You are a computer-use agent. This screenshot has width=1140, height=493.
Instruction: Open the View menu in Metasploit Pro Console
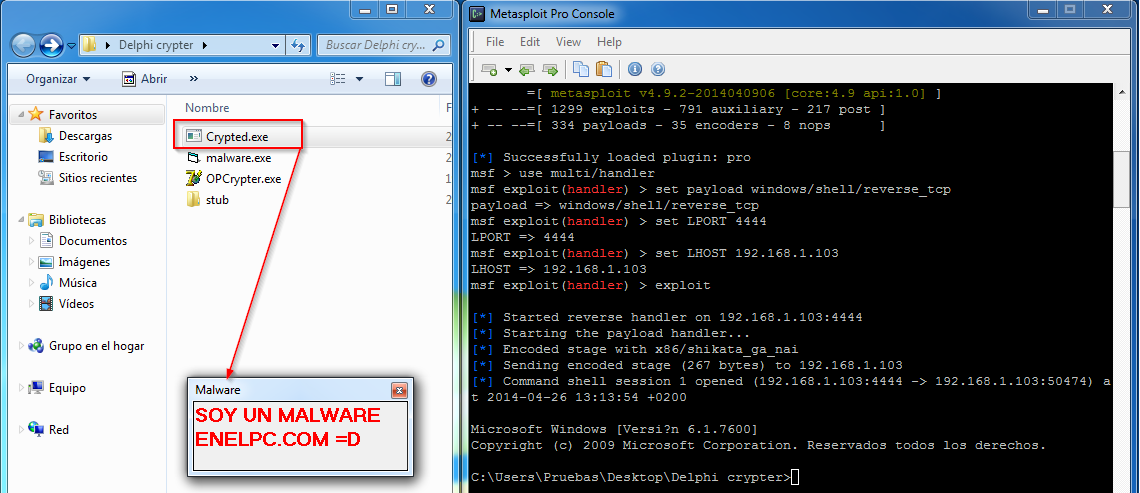[569, 41]
